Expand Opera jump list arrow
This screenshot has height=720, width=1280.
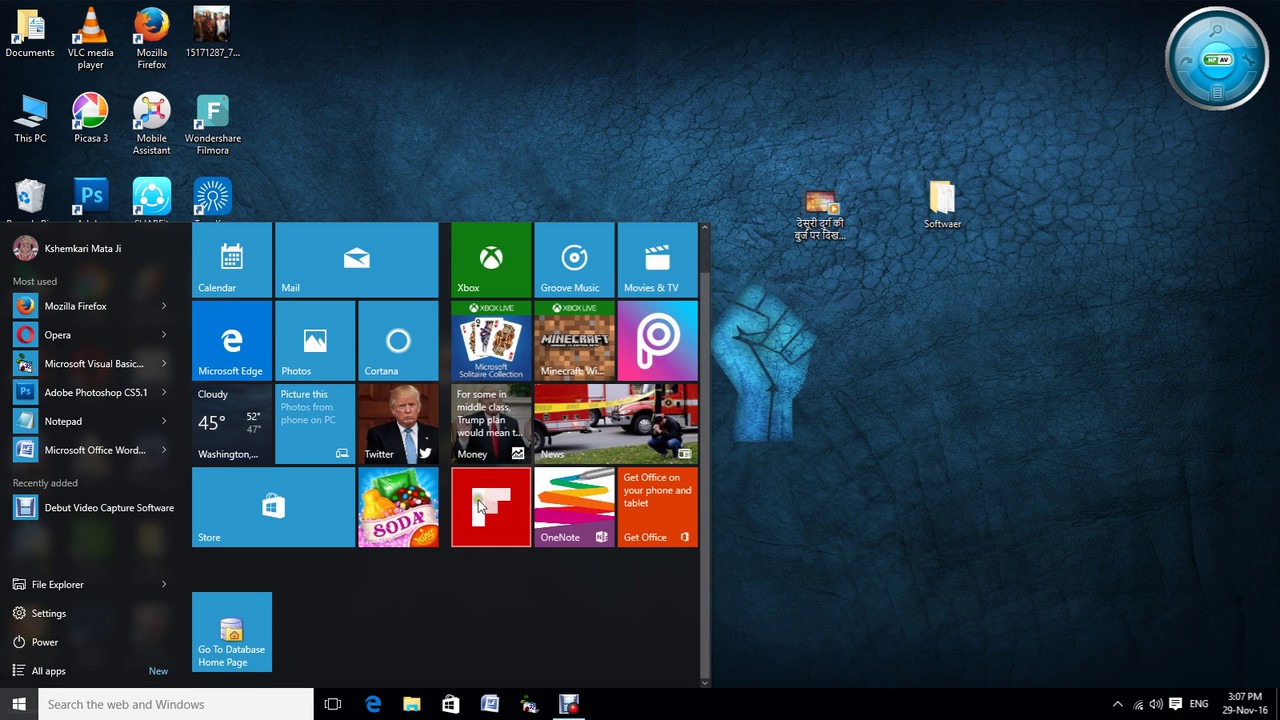pyautogui.click(x=164, y=335)
